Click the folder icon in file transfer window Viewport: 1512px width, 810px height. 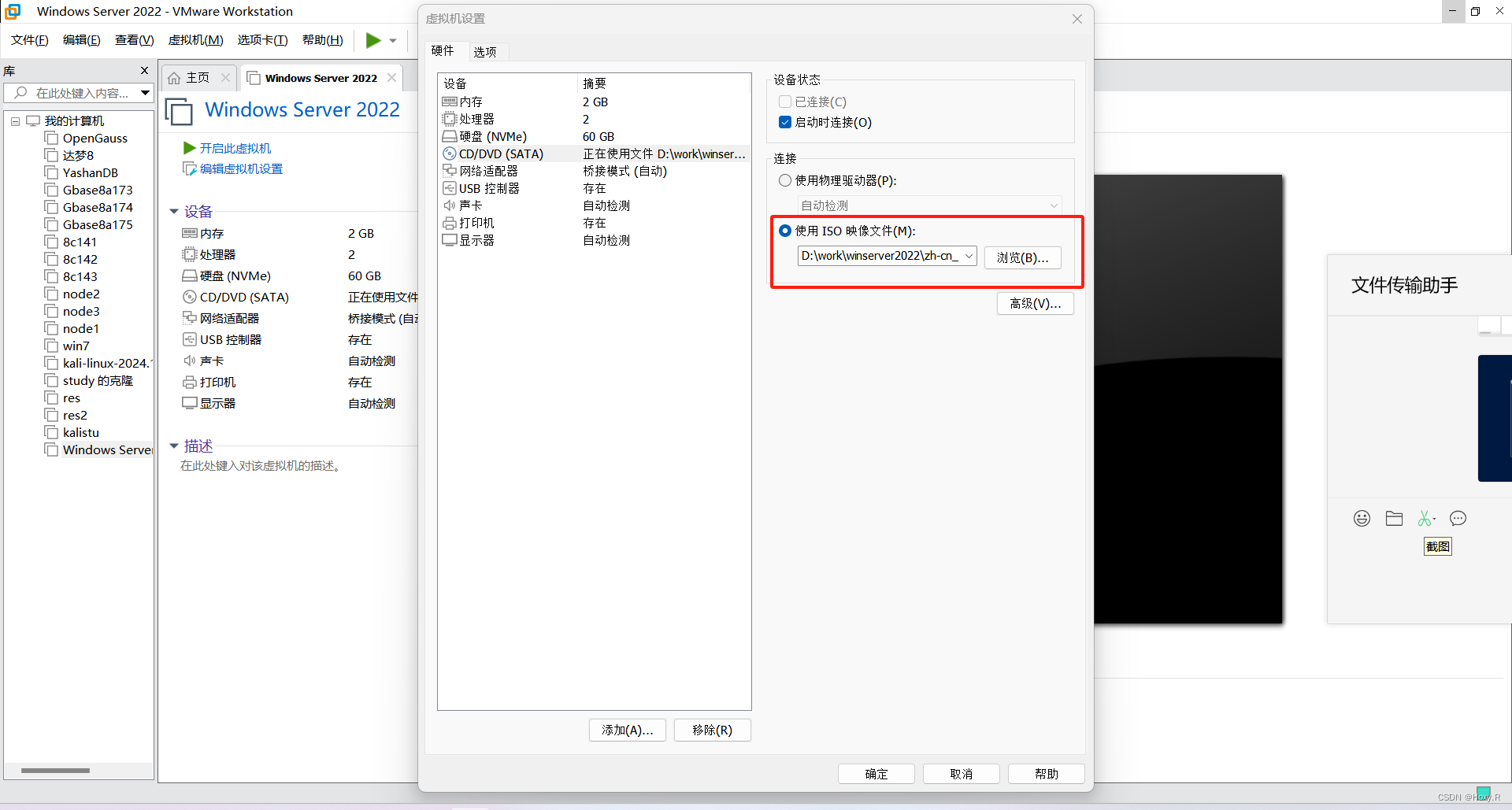(1394, 518)
